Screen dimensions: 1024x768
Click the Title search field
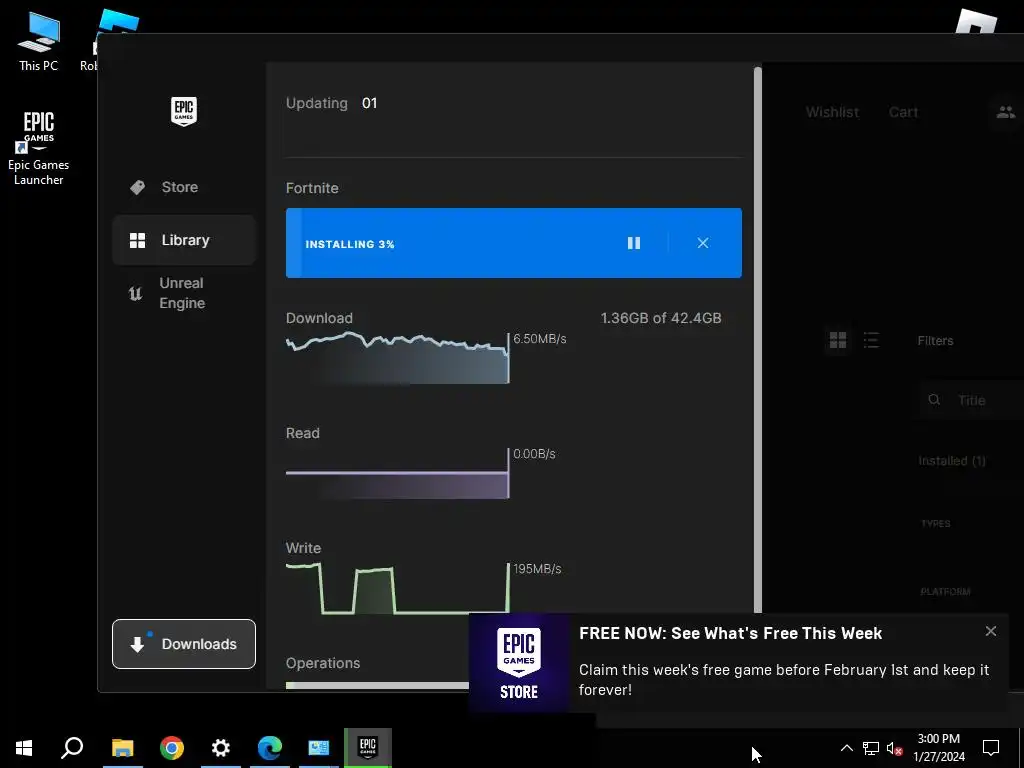point(972,400)
